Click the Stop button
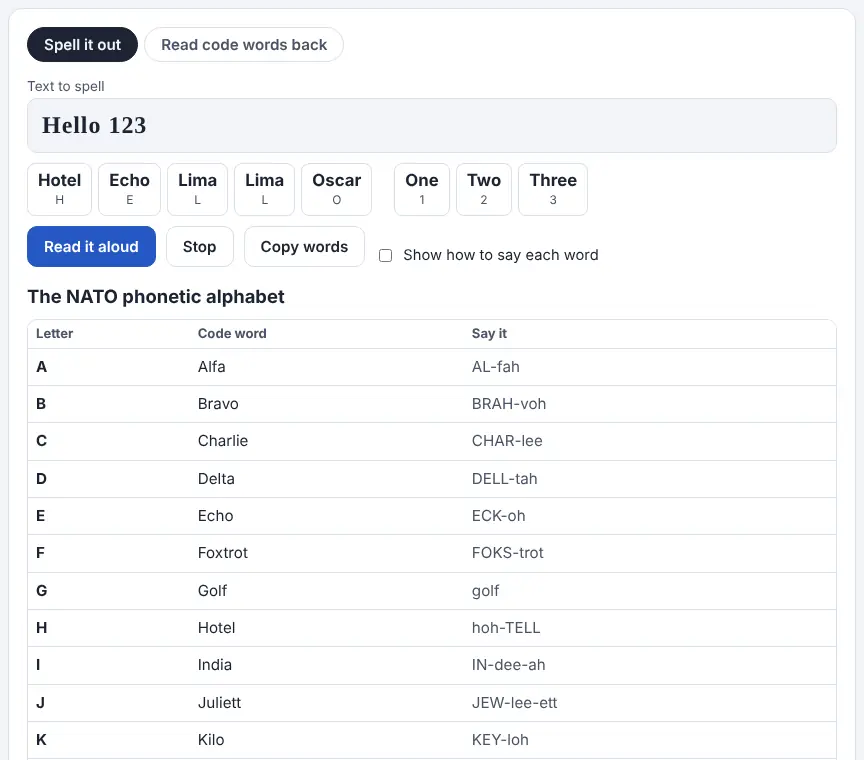The width and height of the screenshot is (864, 760). [199, 246]
